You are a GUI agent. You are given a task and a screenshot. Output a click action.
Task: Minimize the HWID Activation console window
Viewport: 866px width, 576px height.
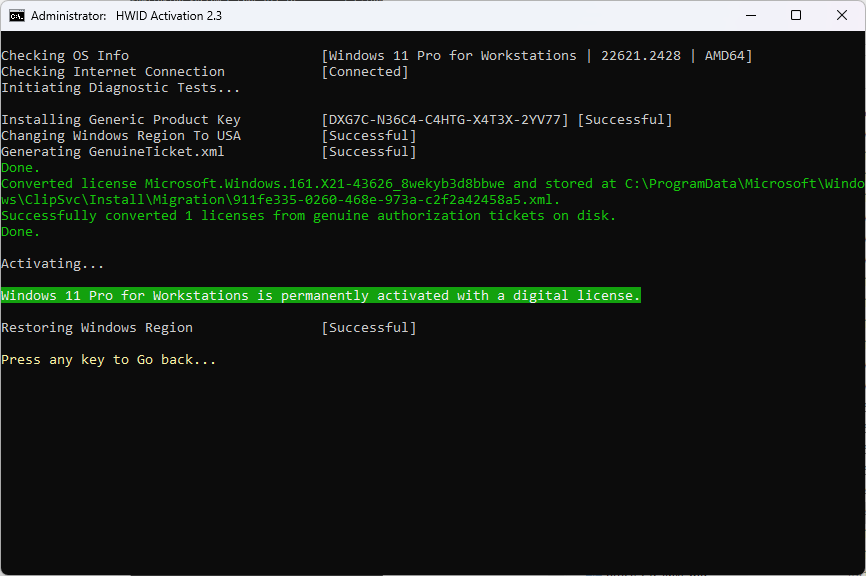(x=751, y=15)
